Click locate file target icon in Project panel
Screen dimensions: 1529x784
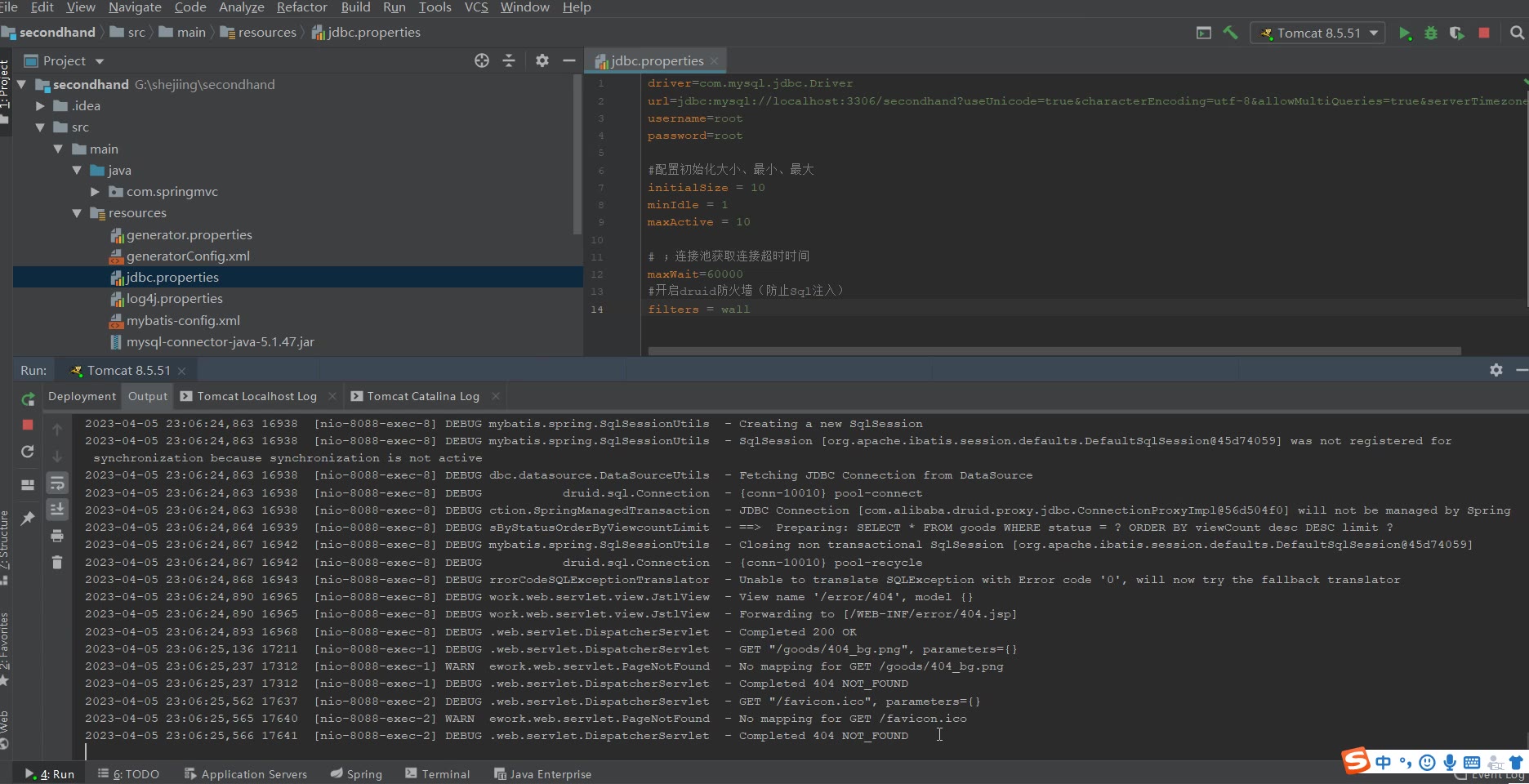pyautogui.click(x=482, y=60)
